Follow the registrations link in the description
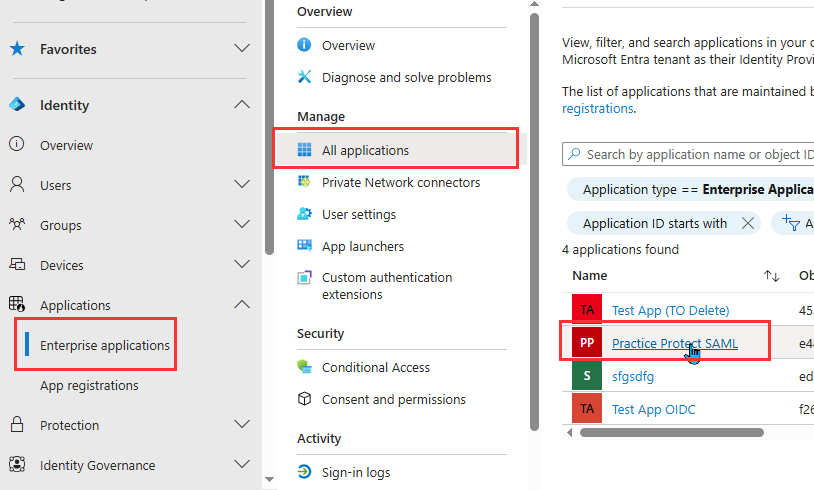 coord(598,108)
